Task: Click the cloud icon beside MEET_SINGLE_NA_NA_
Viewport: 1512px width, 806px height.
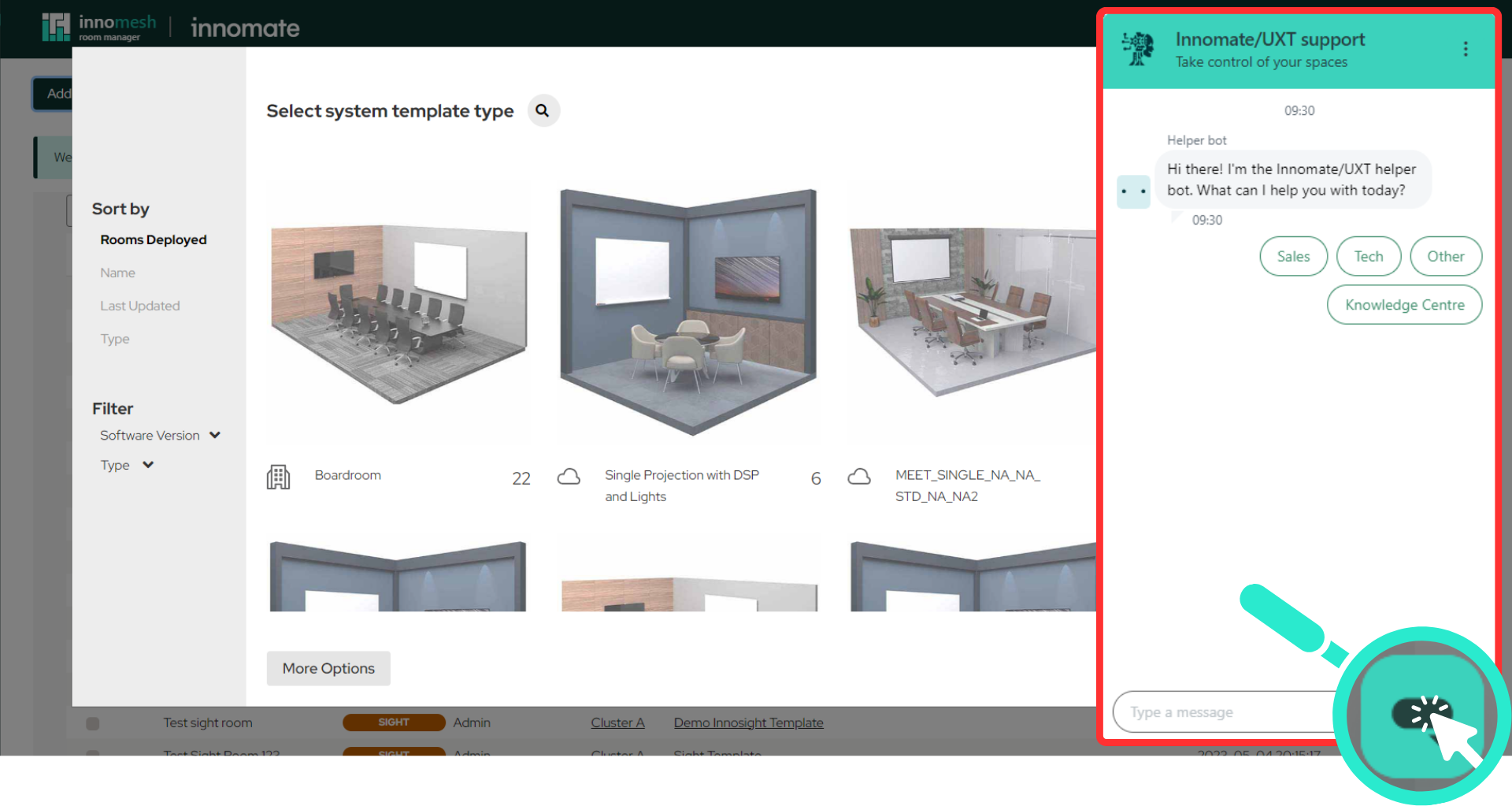Action: [858, 477]
